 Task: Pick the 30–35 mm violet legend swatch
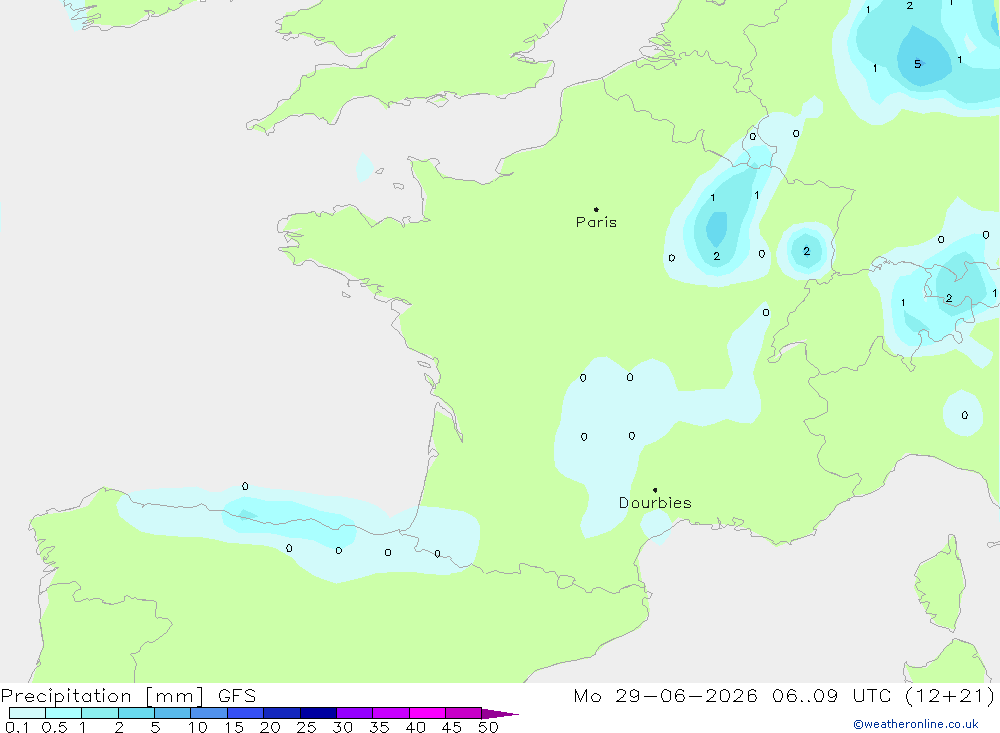click(355, 713)
